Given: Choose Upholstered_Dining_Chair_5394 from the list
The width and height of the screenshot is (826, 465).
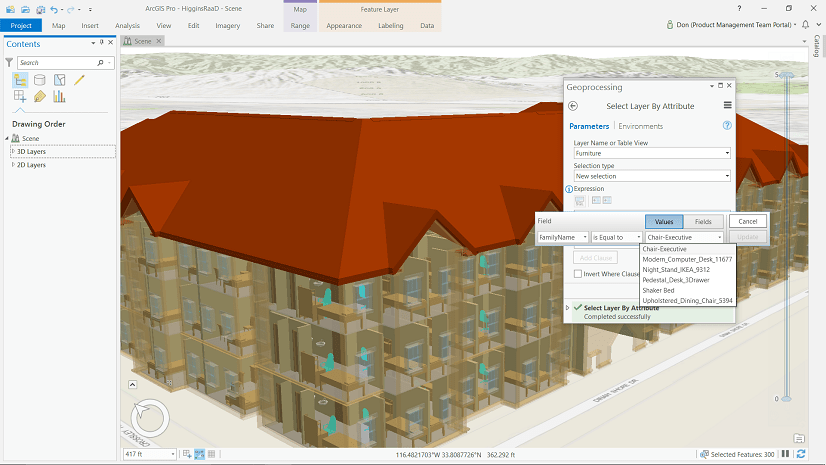Looking at the screenshot, I should click(687, 301).
